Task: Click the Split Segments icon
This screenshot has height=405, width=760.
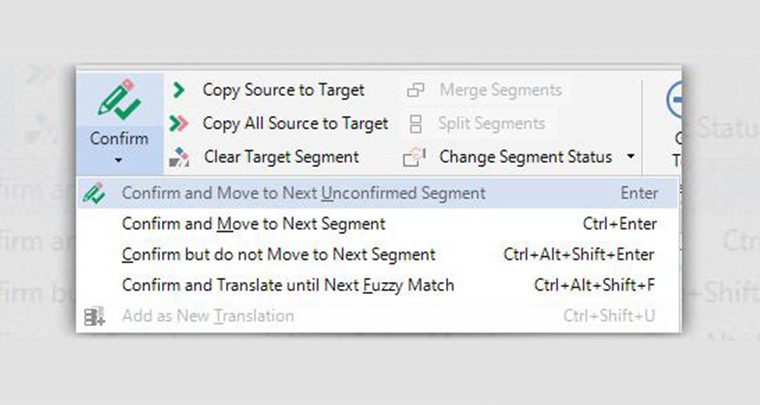Action: (x=415, y=124)
